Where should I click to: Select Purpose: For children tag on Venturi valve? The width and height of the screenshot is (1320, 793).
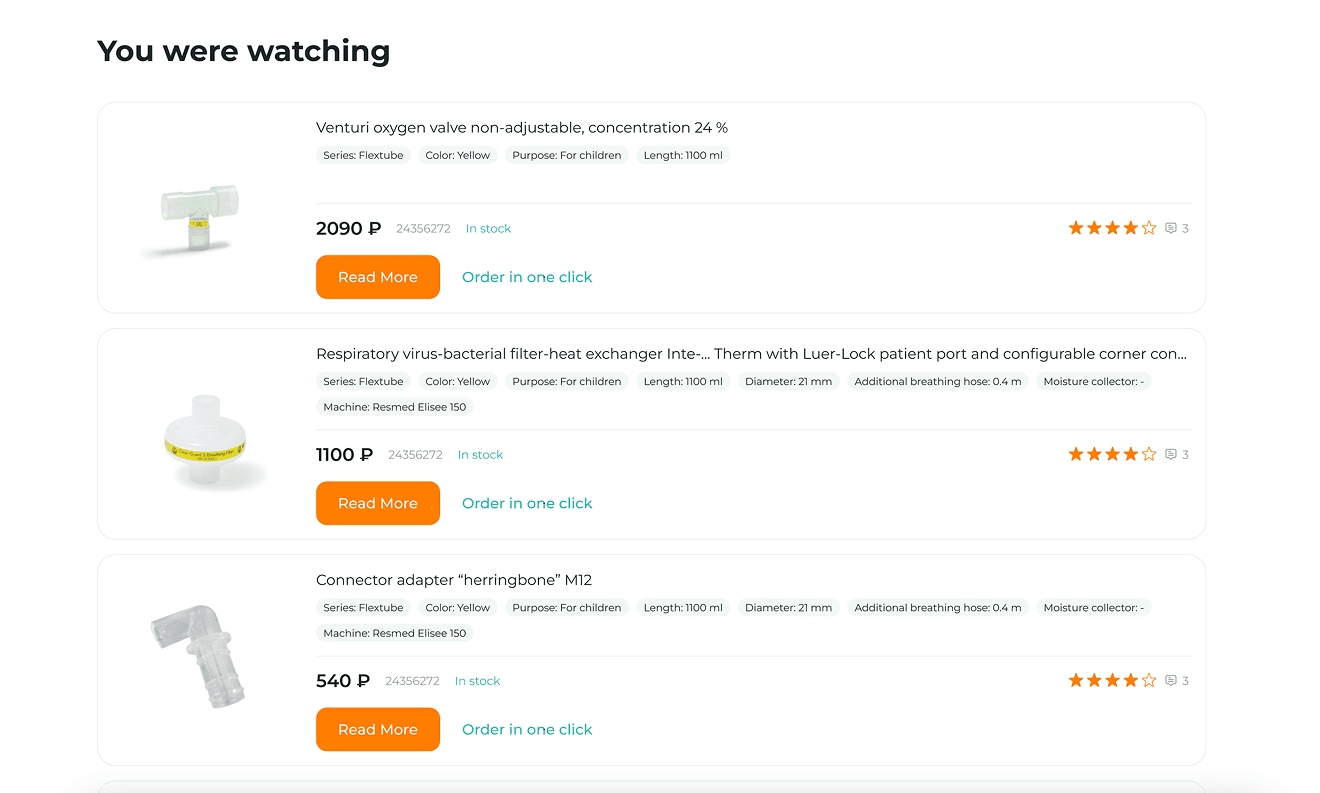coord(567,155)
